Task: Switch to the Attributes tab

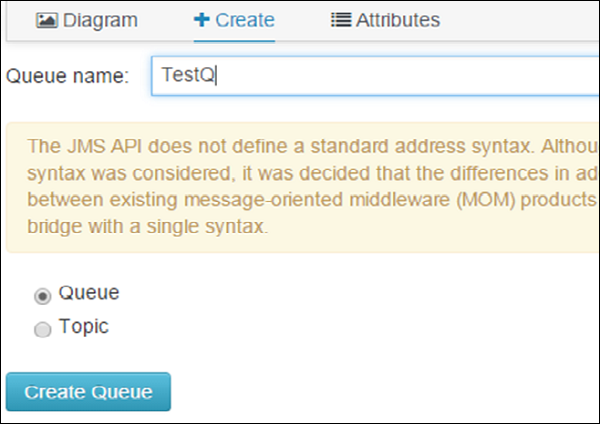Action: tap(385, 20)
